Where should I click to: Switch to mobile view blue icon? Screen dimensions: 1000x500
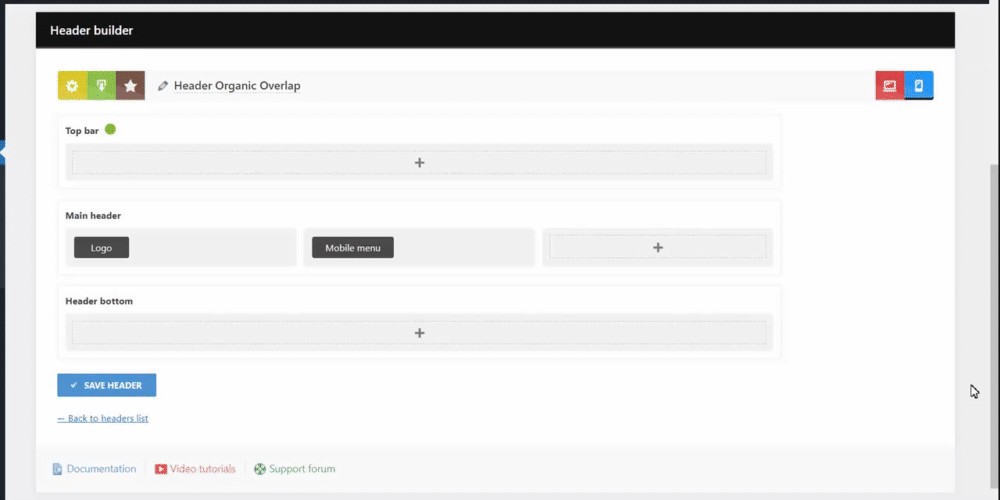tap(918, 85)
